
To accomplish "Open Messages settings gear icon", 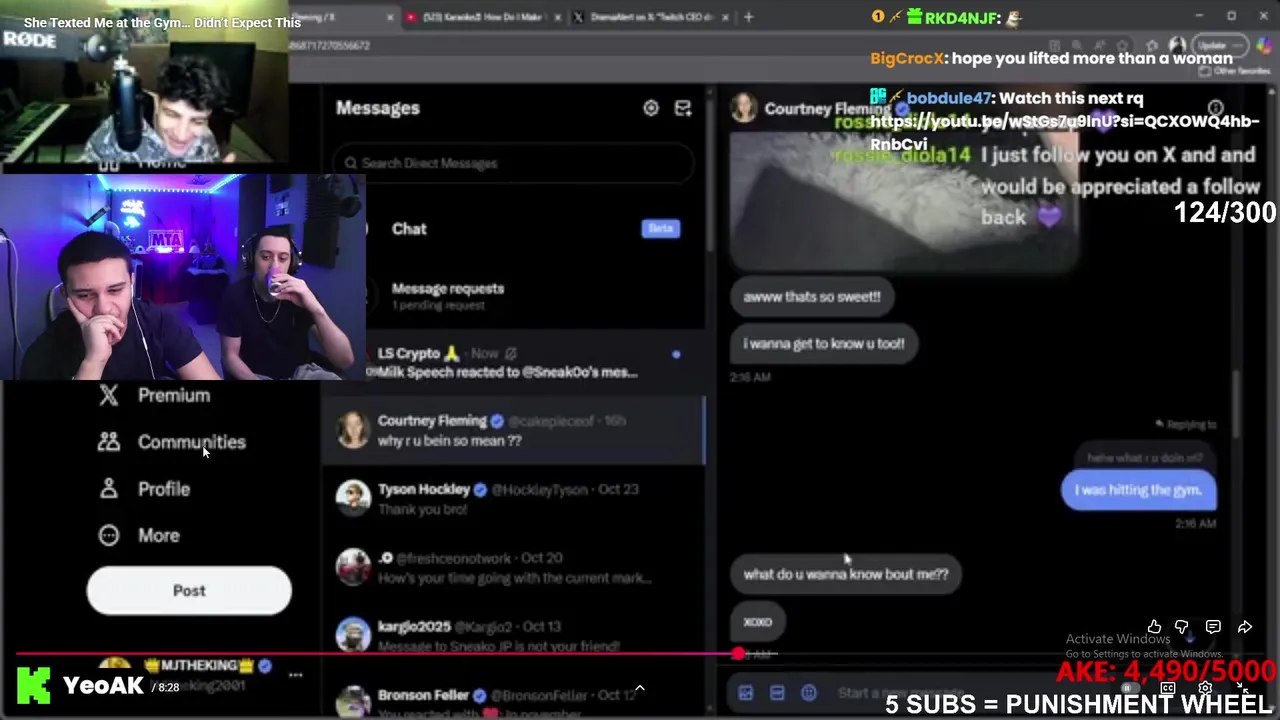I will (651, 108).
